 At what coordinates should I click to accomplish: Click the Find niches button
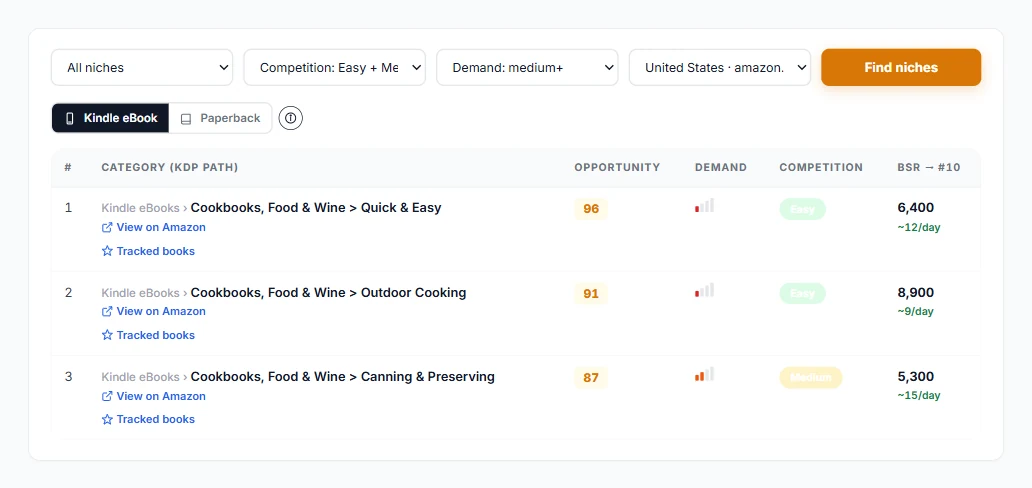point(901,67)
